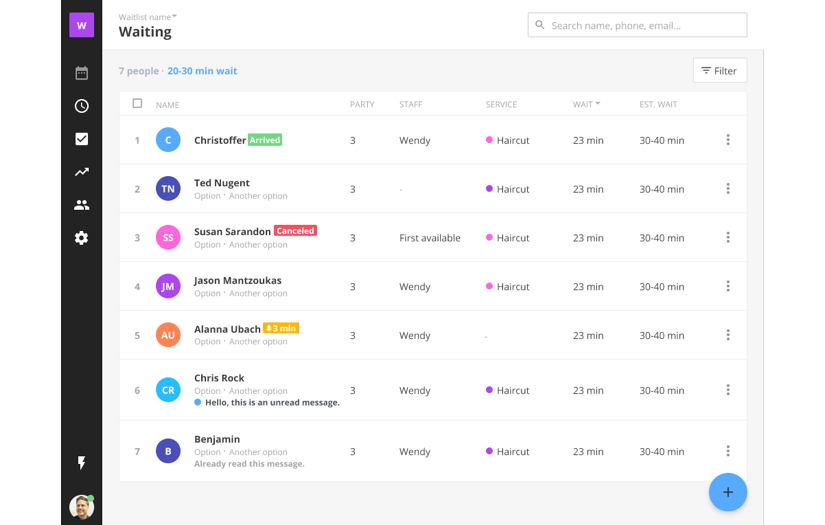Click the purple Haircut color dot for Benjamin
The height and width of the screenshot is (525, 825).
coord(489,451)
